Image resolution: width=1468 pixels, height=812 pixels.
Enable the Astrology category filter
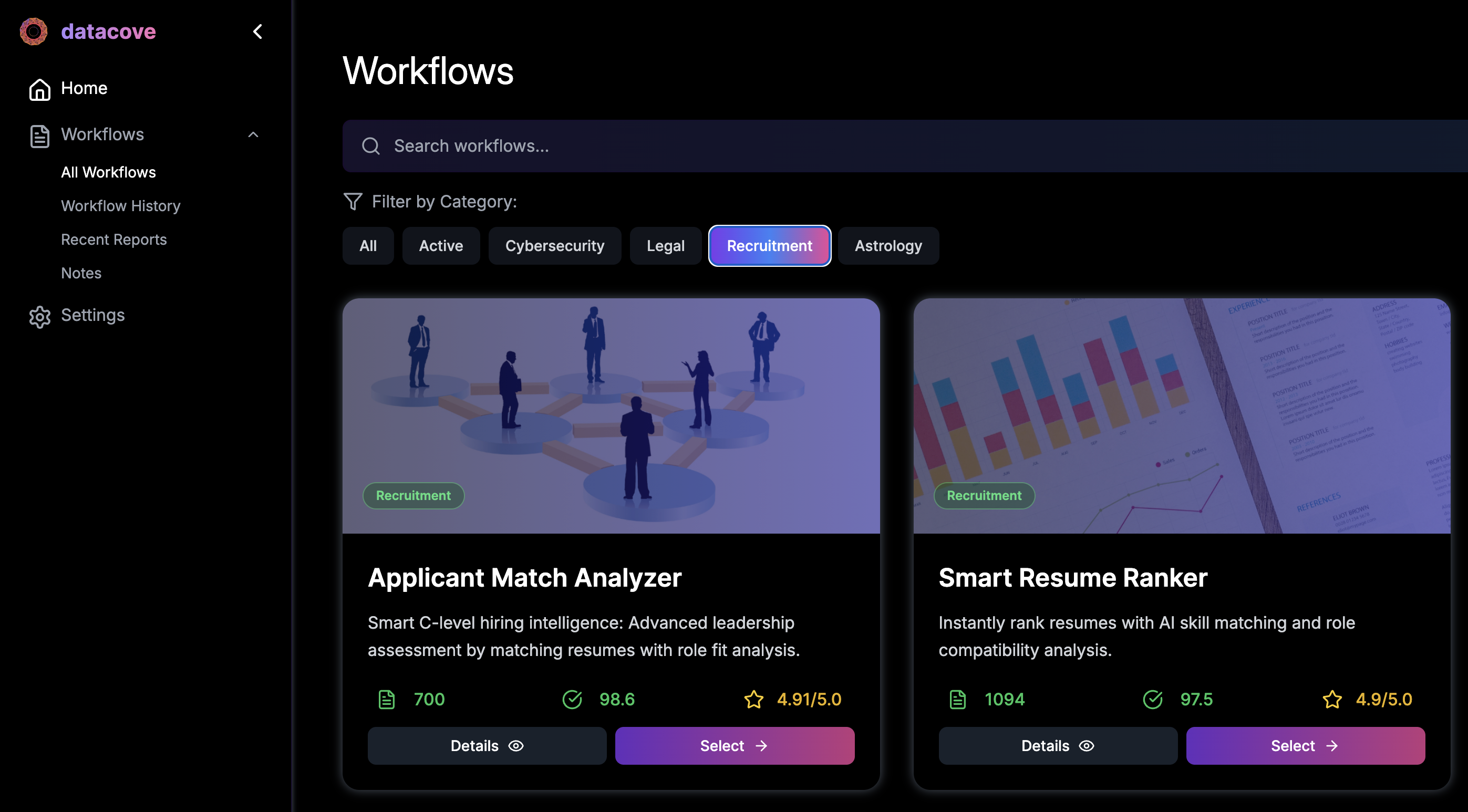coord(888,246)
